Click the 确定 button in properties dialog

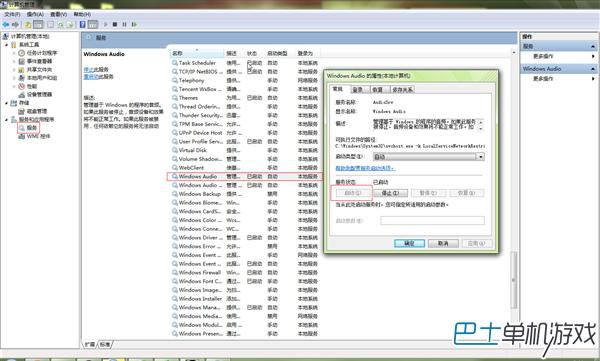409,243
